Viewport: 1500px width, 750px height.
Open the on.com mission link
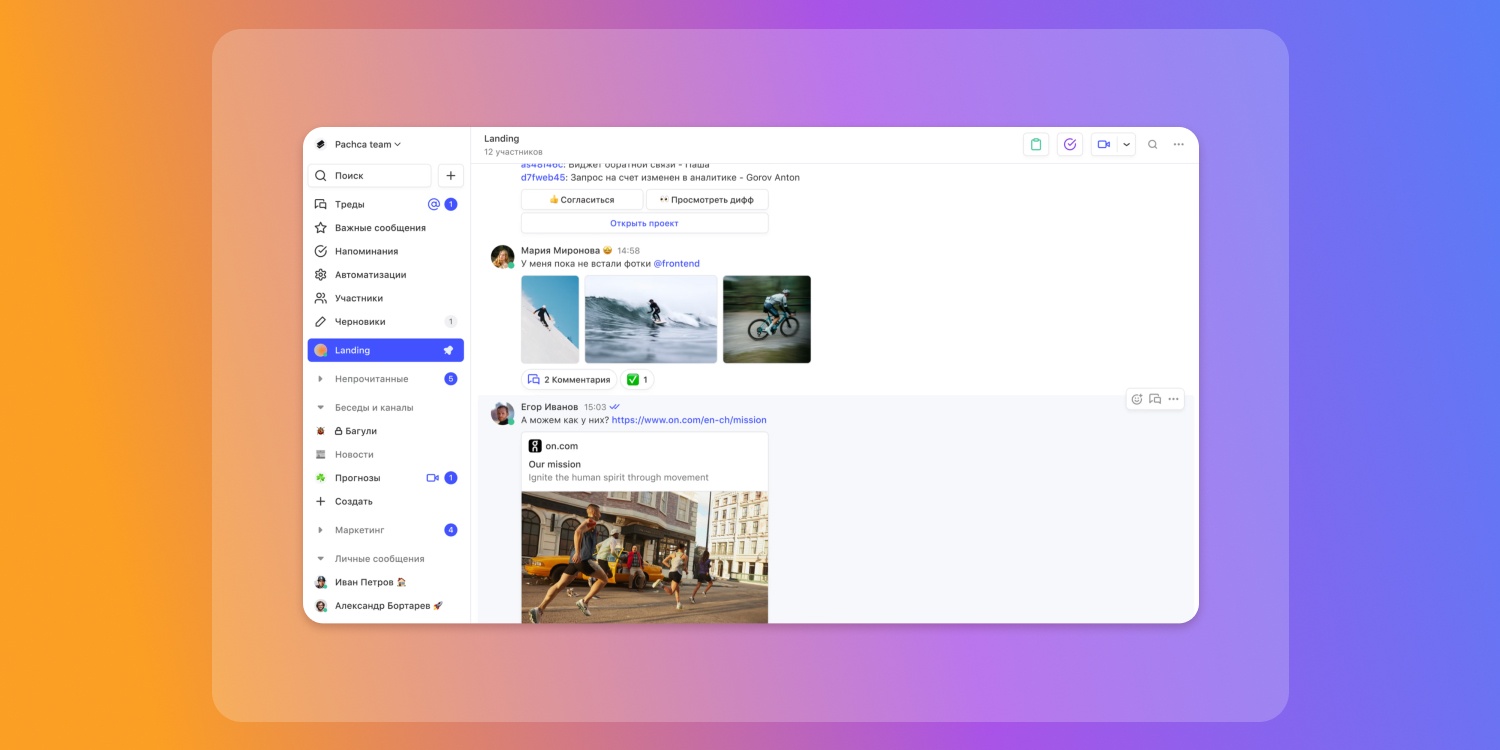pos(688,420)
